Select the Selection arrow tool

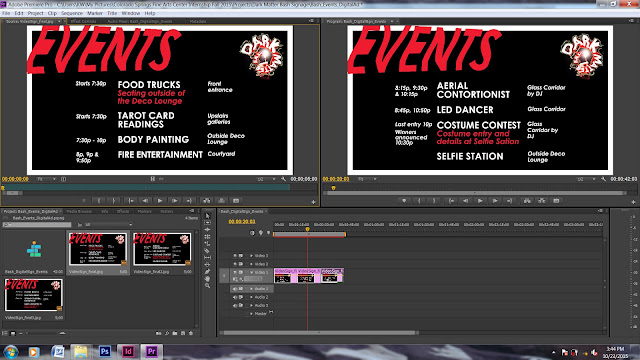coord(207,216)
